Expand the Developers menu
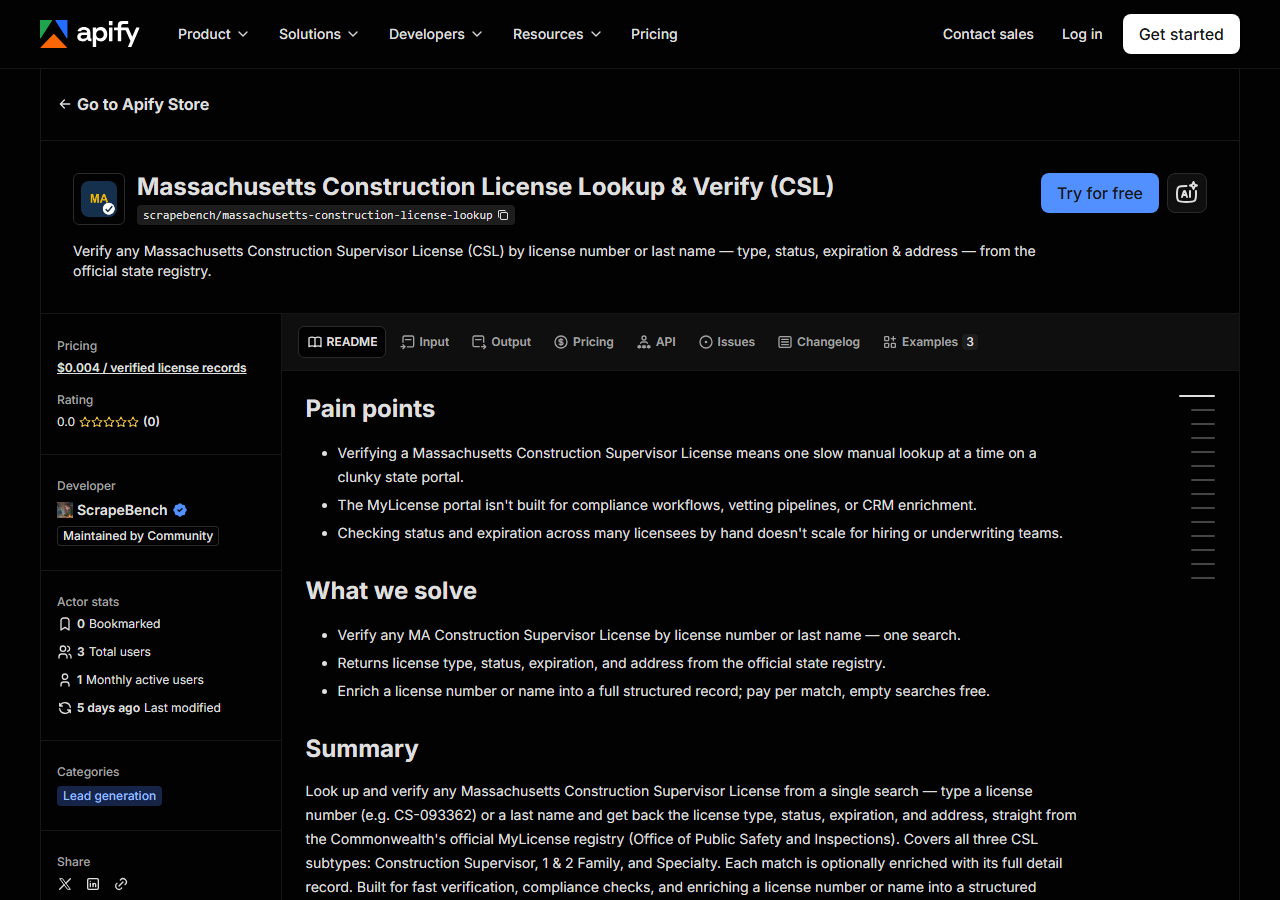This screenshot has height=900, width=1280. (x=436, y=34)
